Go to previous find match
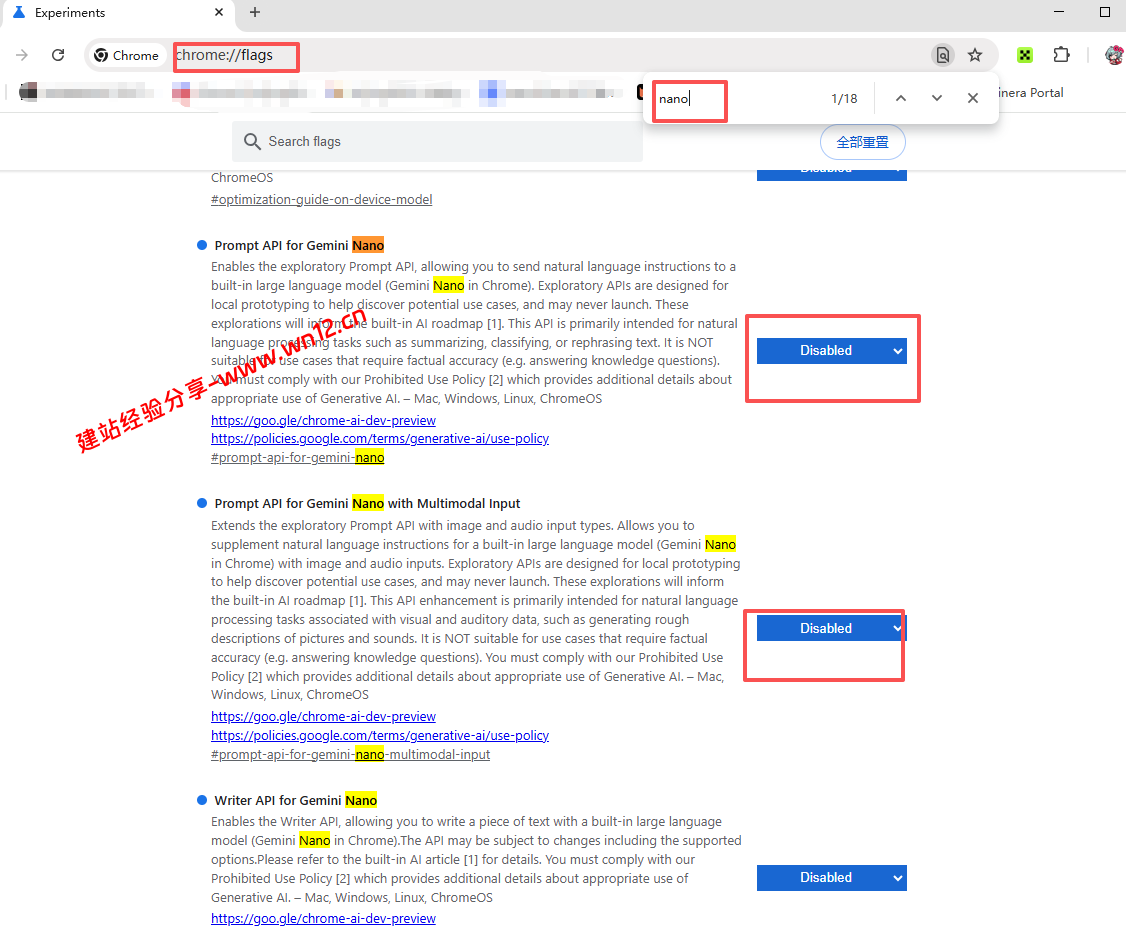Image resolution: width=1126 pixels, height=927 pixels. 901,98
